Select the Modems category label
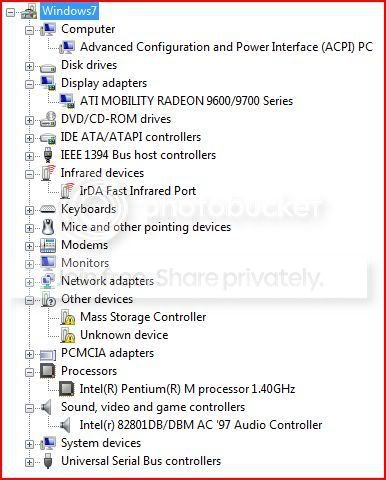Viewport: 386px width, 480px height. click(x=85, y=245)
